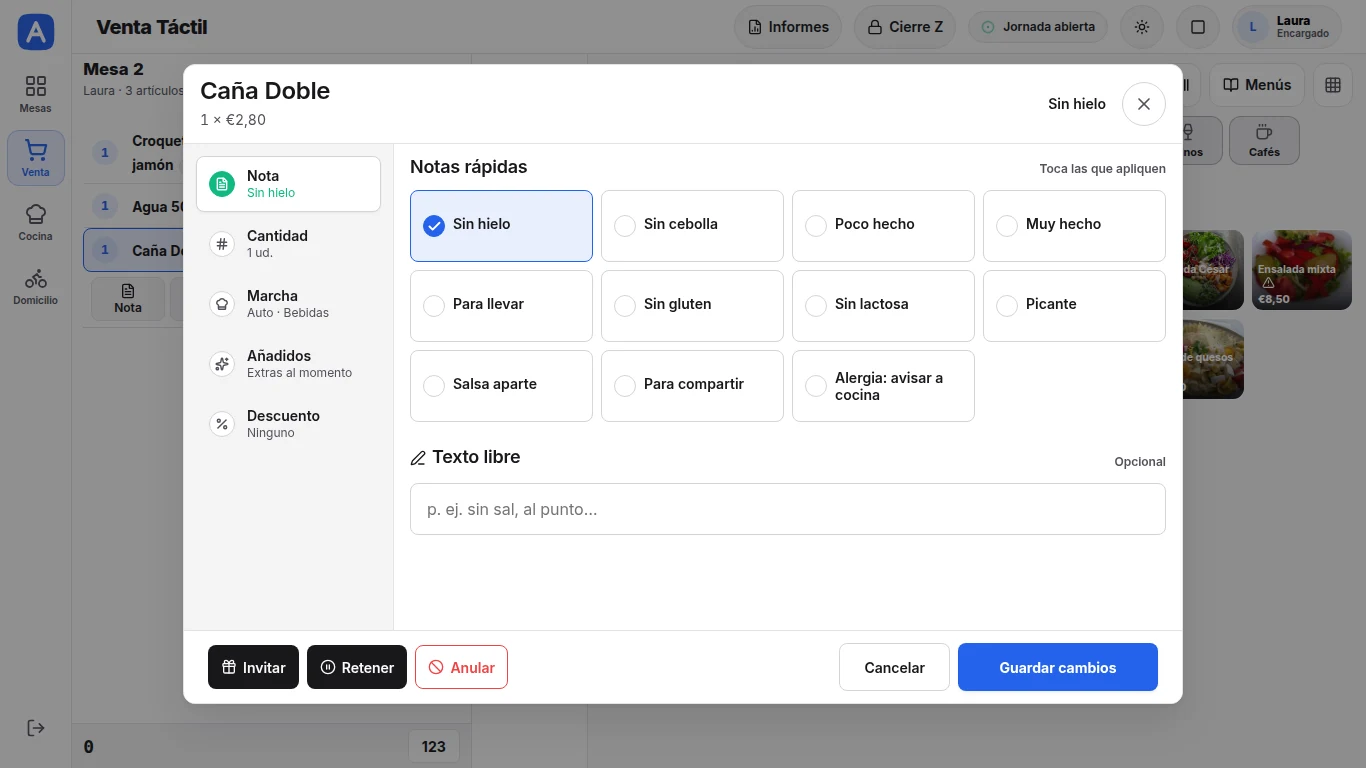Viewport: 1366px width, 768px height.
Task: Open Domicilio delivery bike section
Action: (36, 286)
